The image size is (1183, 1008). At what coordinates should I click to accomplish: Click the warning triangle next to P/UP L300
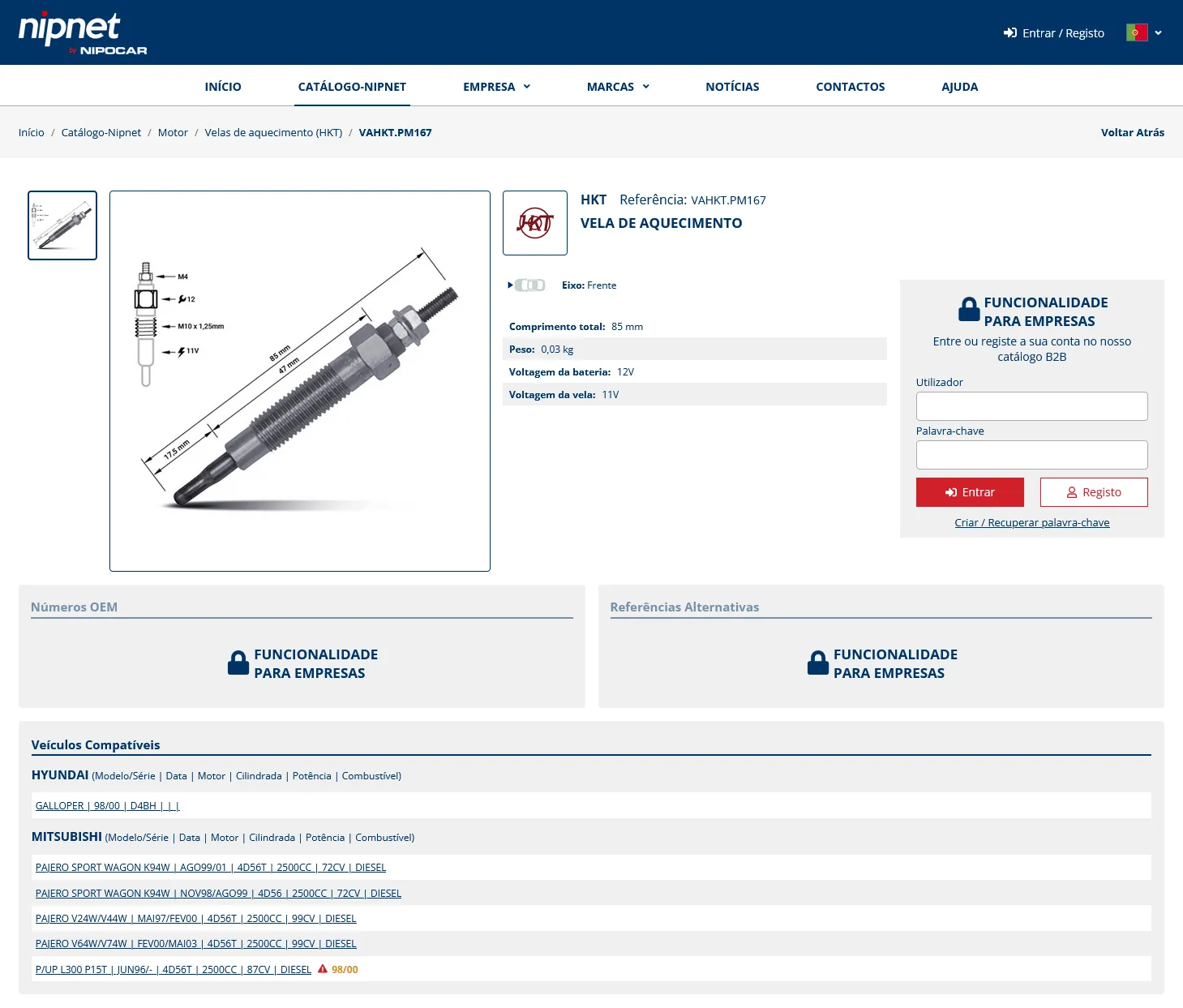coord(322,968)
